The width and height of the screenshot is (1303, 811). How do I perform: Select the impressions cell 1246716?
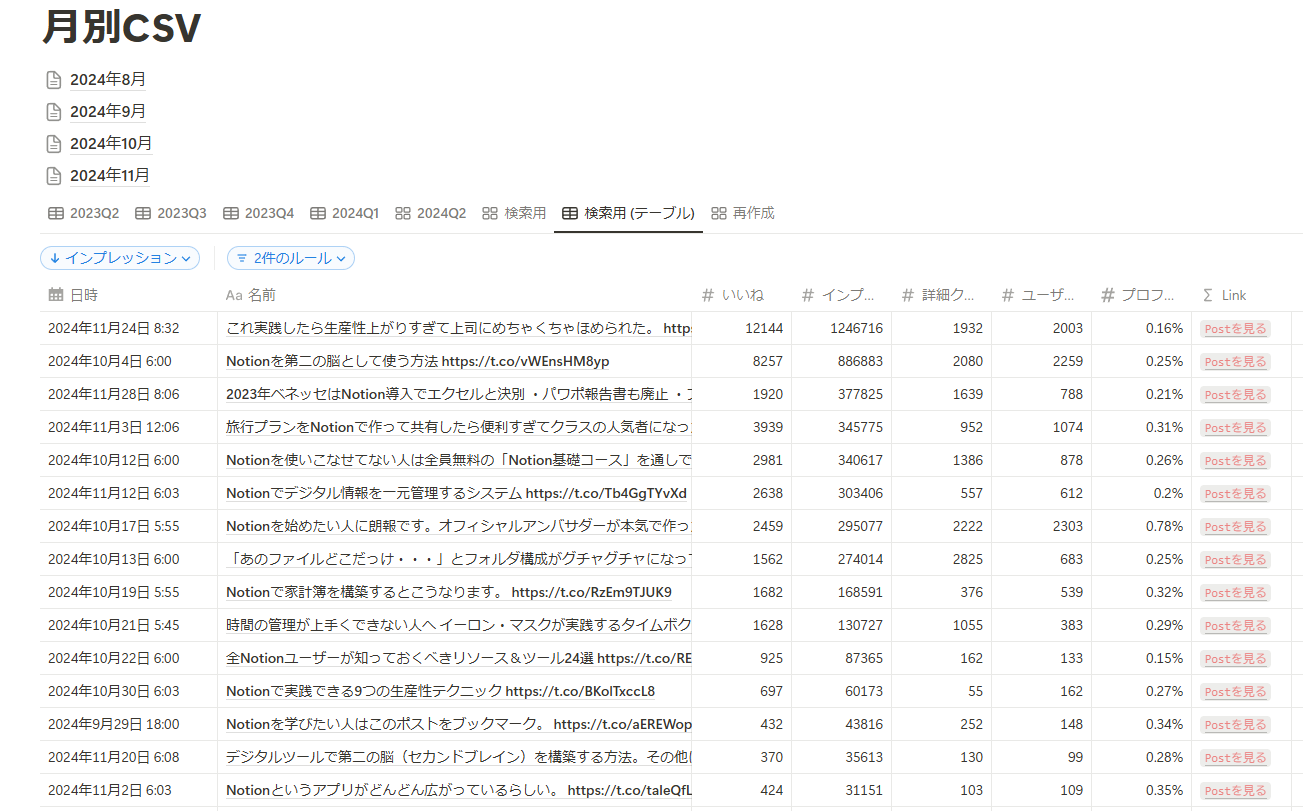(841, 328)
